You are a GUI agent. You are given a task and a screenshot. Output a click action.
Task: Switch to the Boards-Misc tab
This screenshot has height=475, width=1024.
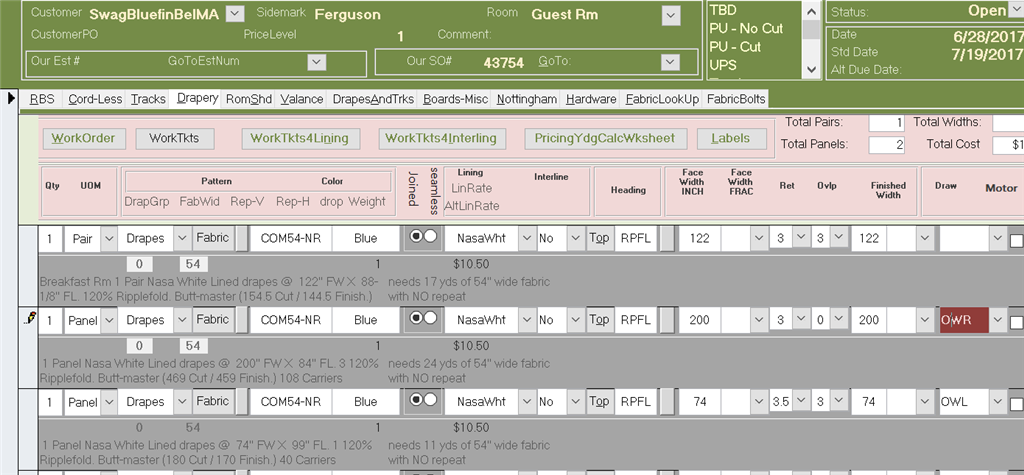pos(455,99)
